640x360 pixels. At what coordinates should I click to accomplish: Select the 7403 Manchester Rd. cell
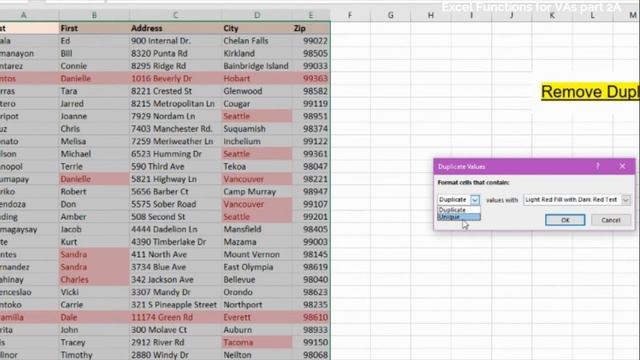pos(175,129)
